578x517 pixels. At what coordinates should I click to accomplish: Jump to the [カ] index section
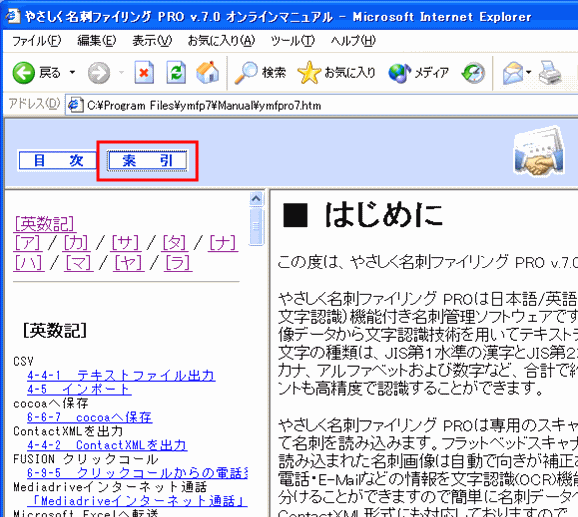pyautogui.click(x=76, y=243)
